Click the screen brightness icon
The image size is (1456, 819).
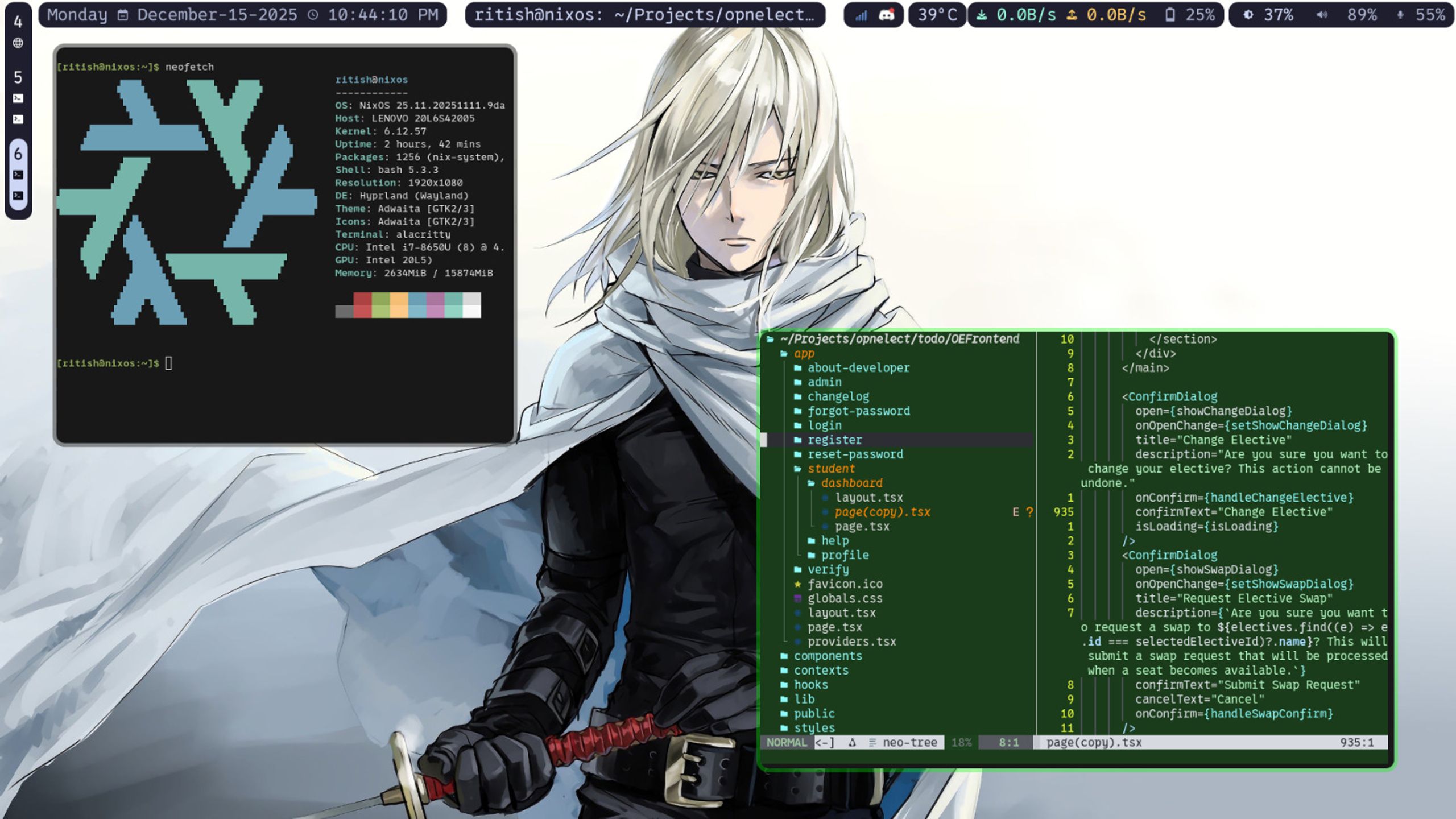click(x=1248, y=15)
